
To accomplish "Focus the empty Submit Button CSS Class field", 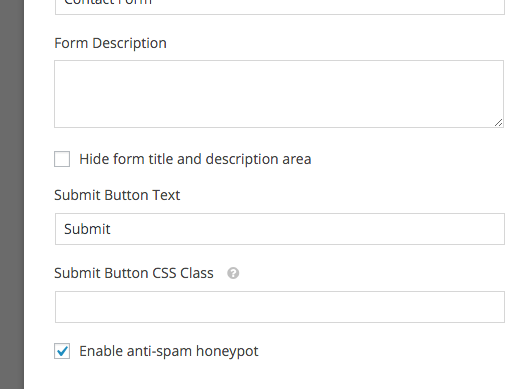I will 280,307.
